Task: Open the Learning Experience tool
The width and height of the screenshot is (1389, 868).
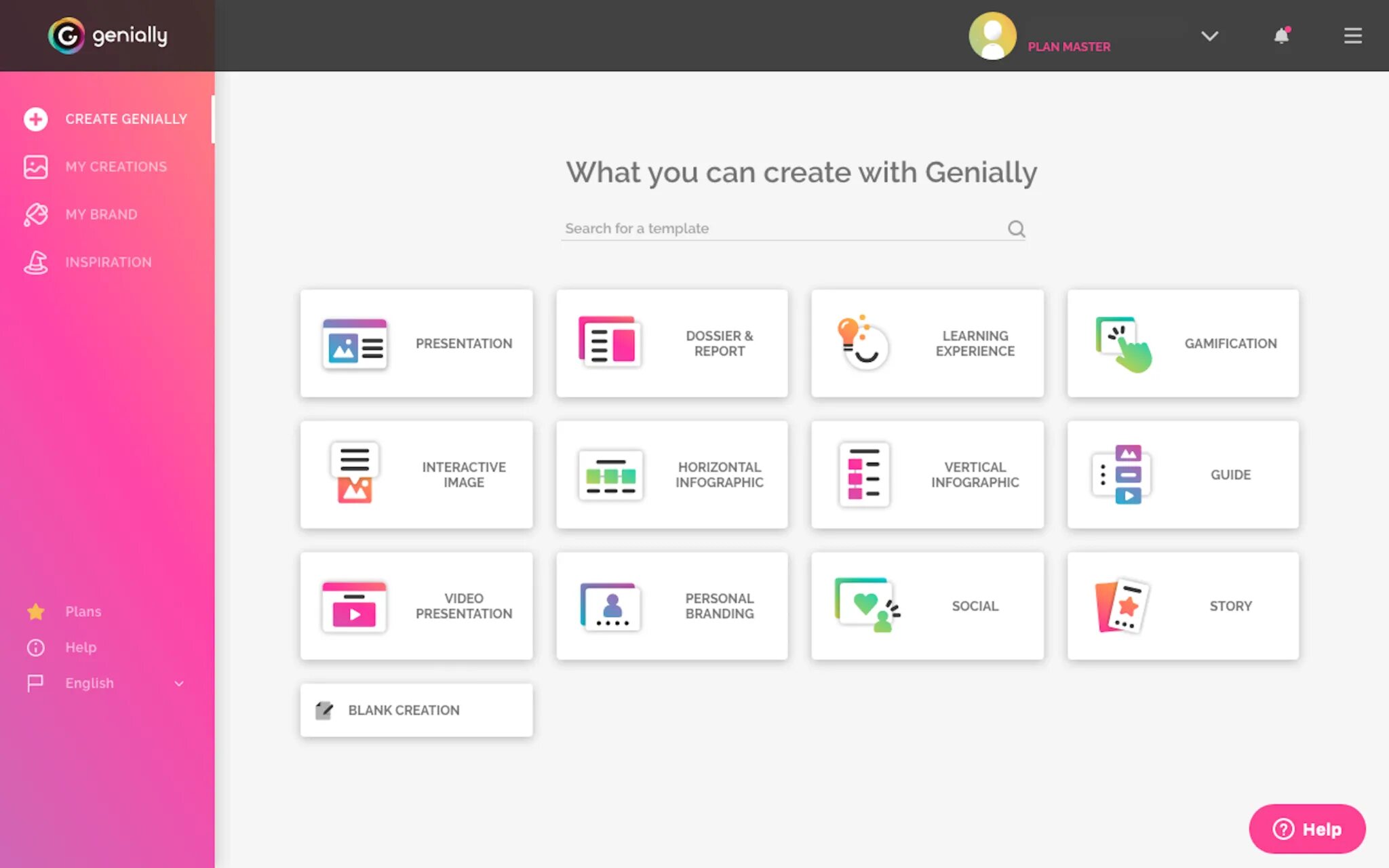Action: pyautogui.click(x=927, y=343)
